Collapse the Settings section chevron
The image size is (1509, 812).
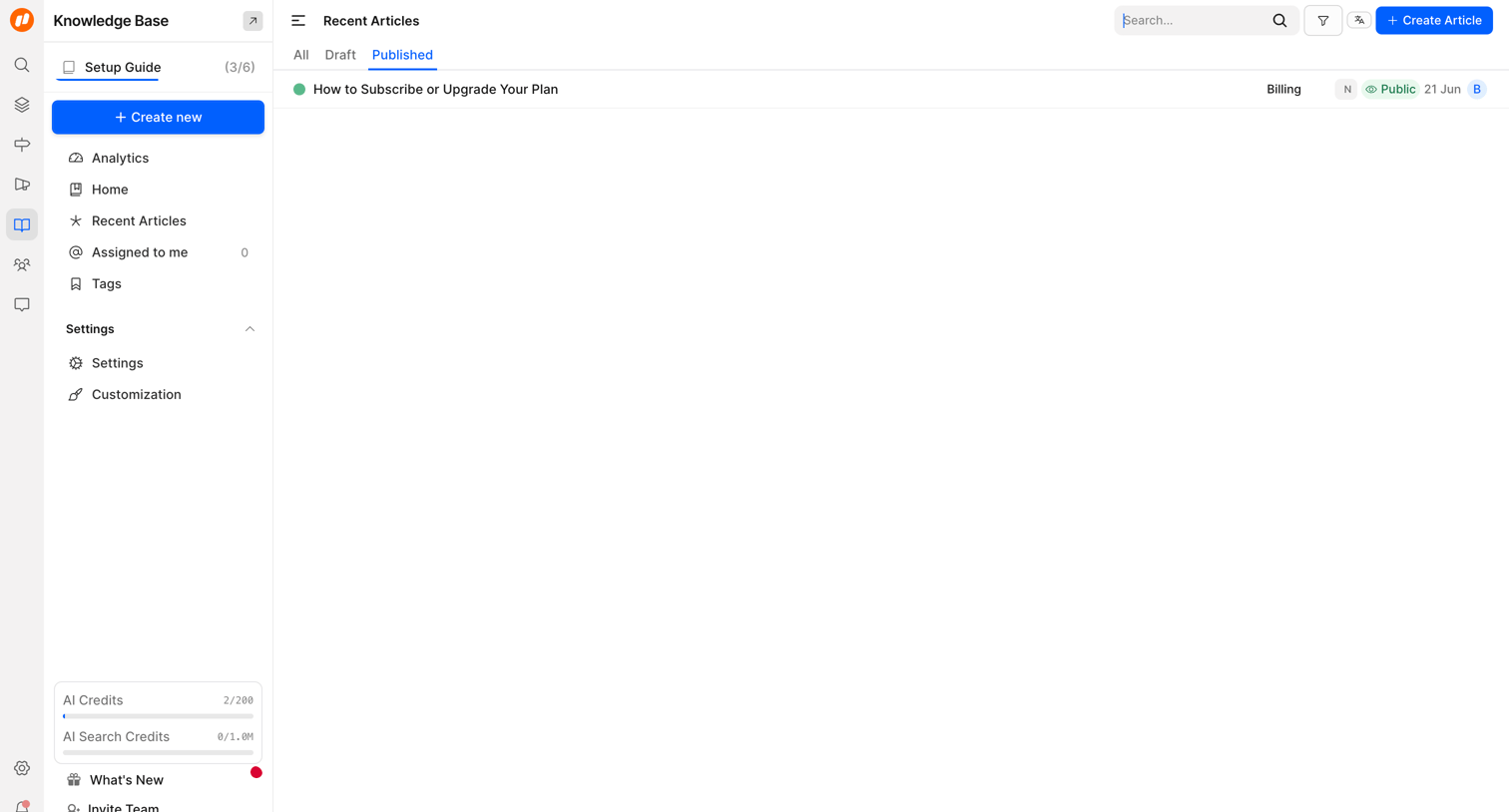(250, 329)
